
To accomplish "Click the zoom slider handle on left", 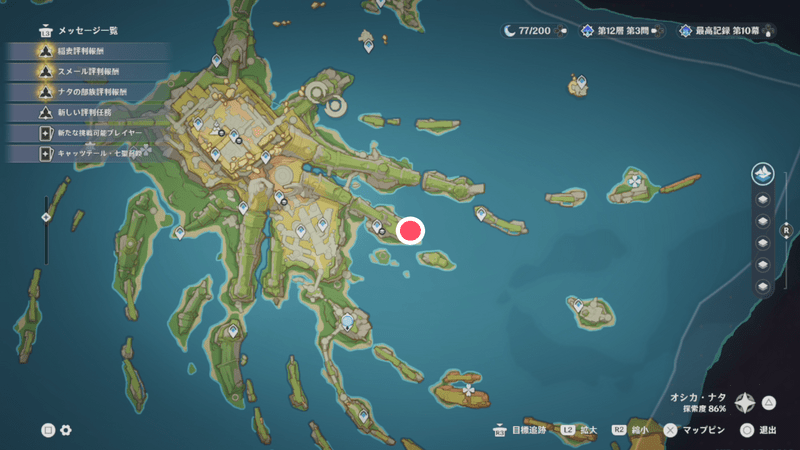I will (x=46, y=217).
